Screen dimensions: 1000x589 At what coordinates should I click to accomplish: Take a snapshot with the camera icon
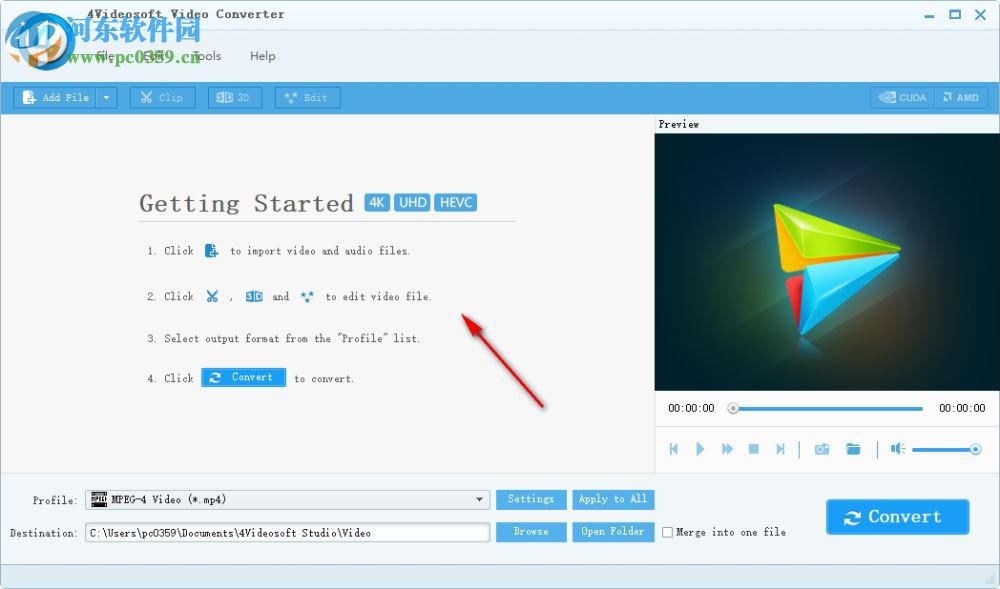click(x=821, y=449)
